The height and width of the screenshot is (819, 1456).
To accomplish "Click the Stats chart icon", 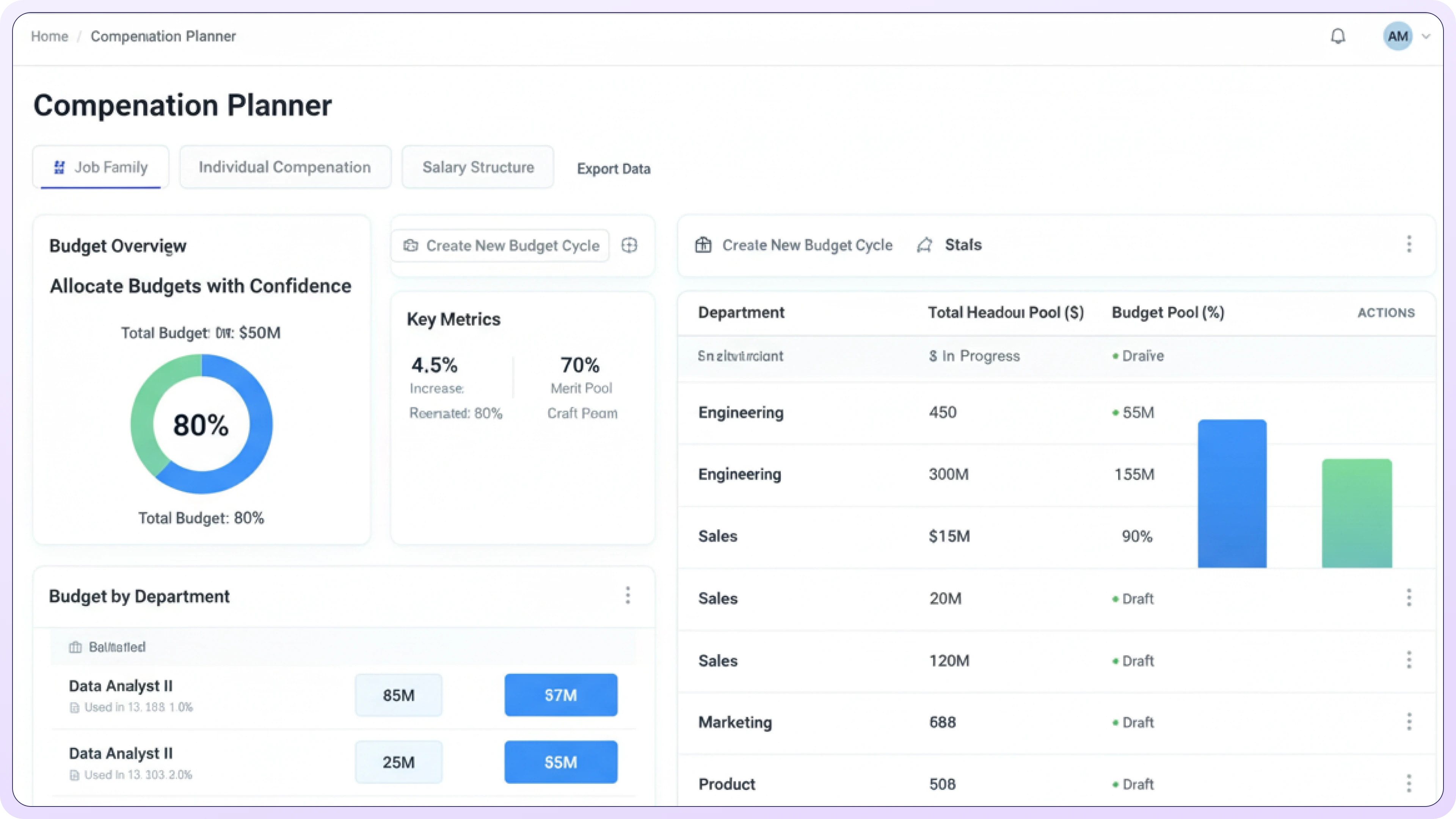I will [925, 245].
